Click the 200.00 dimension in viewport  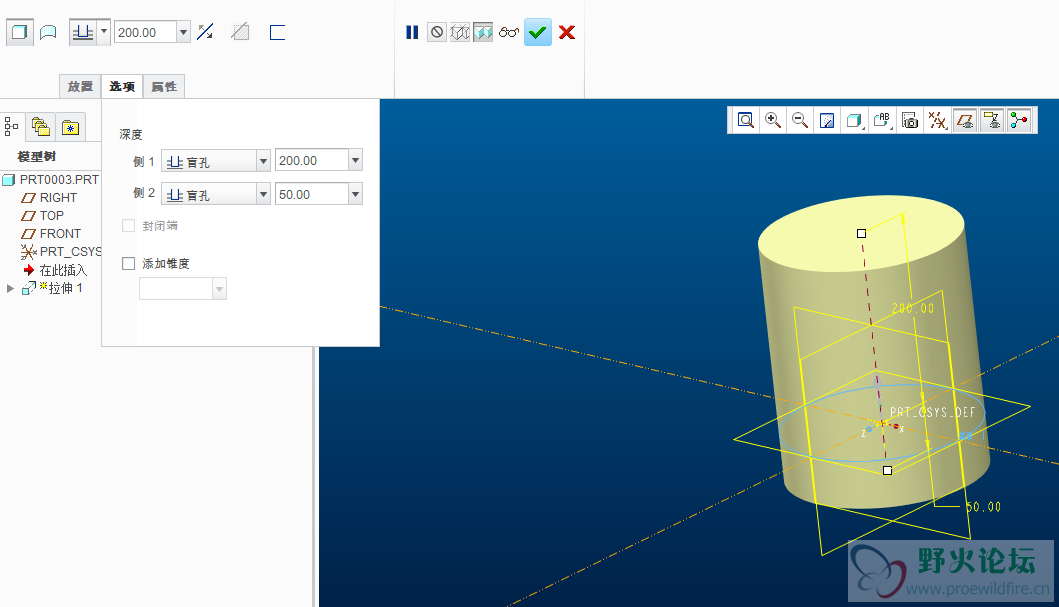(913, 309)
